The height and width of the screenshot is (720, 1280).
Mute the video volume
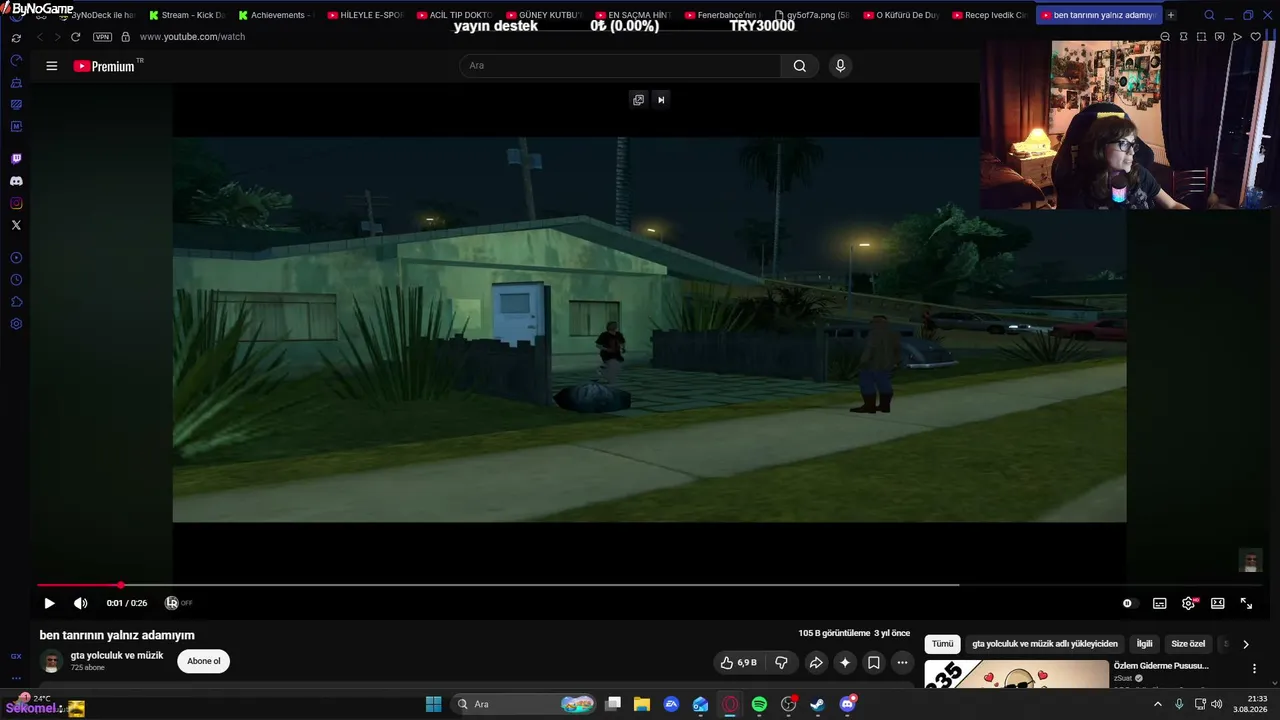click(x=81, y=603)
